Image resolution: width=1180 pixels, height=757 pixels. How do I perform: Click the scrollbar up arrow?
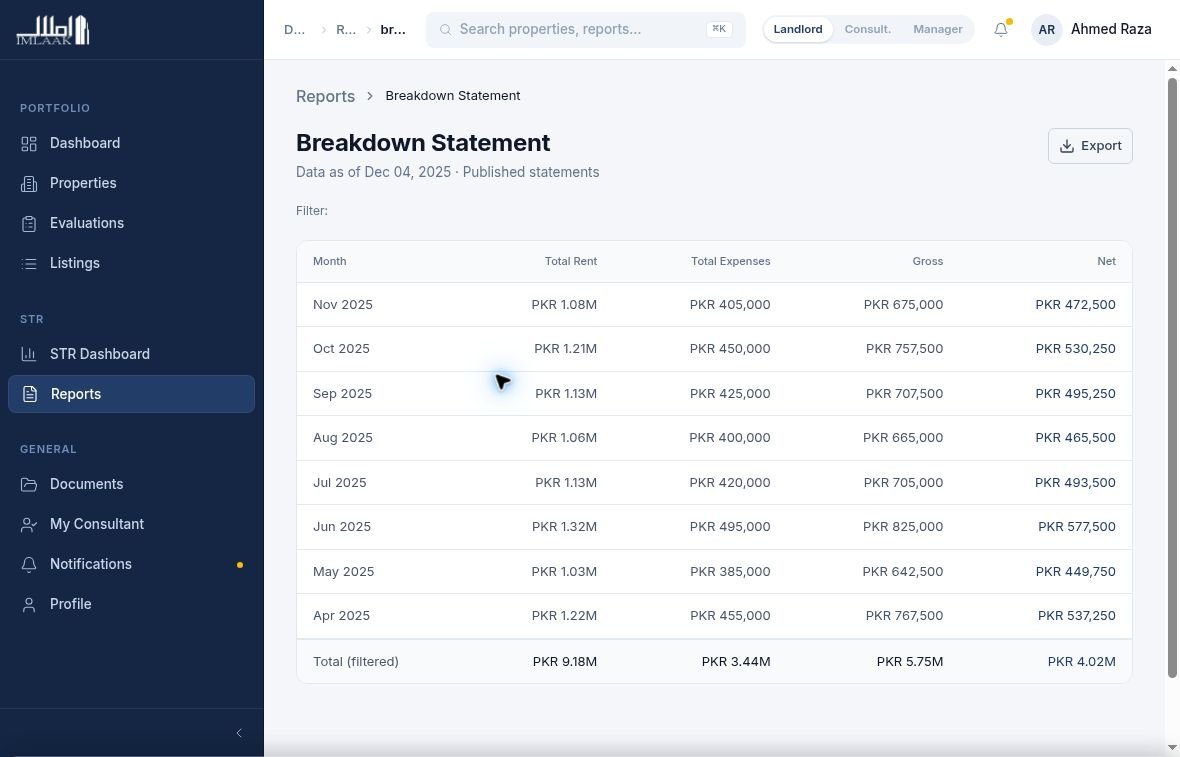point(1172,68)
